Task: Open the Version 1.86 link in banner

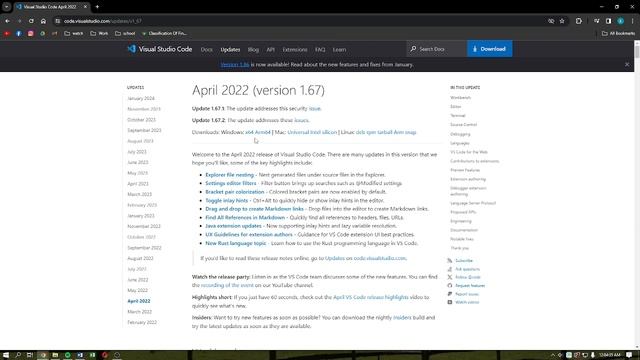Action: (x=235, y=64)
